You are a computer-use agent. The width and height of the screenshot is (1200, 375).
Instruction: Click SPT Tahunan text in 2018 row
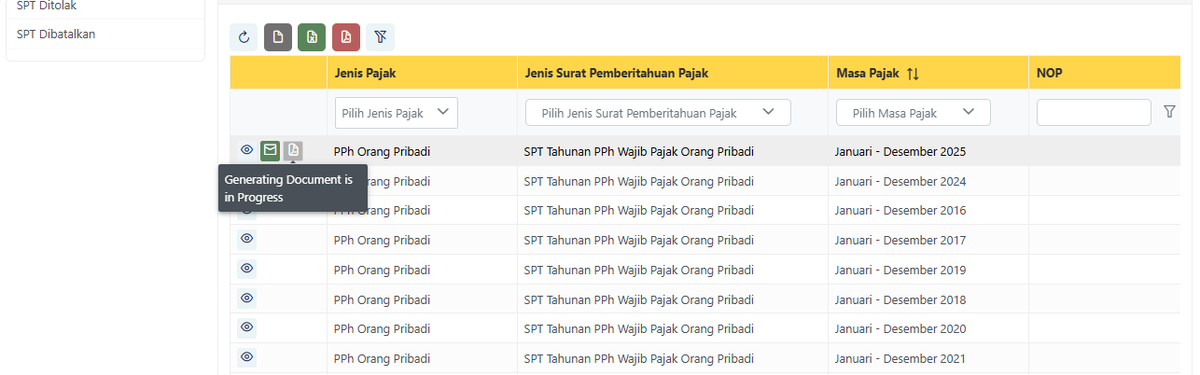pos(638,300)
